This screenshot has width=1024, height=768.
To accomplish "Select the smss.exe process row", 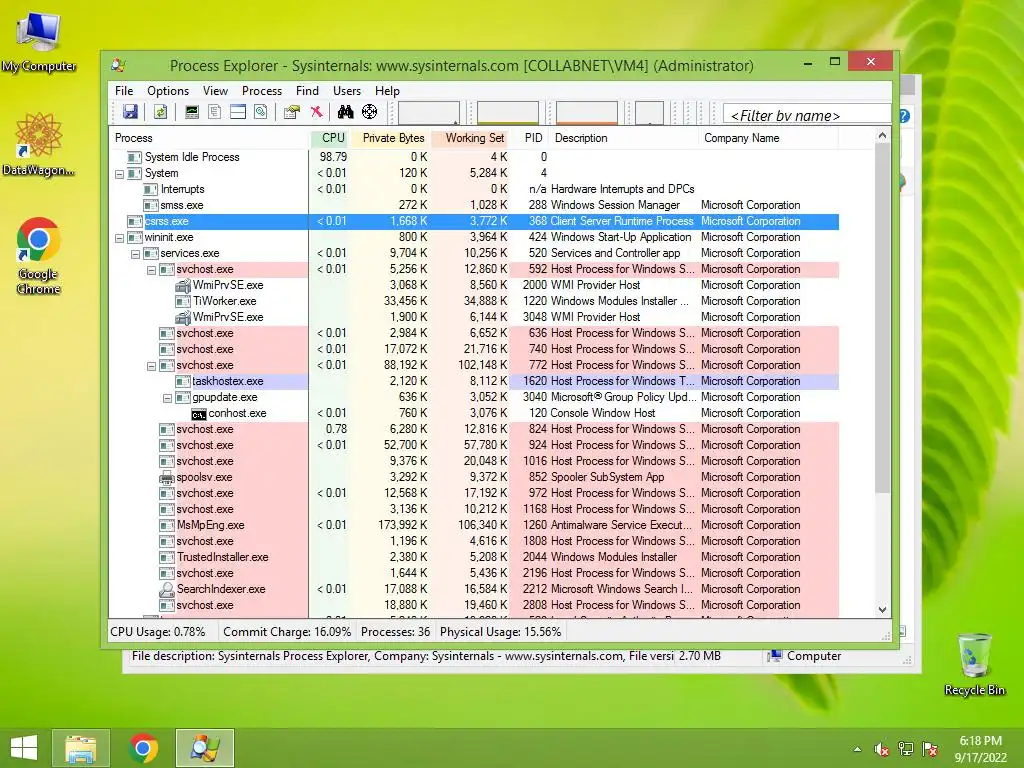I will (x=473, y=206).
